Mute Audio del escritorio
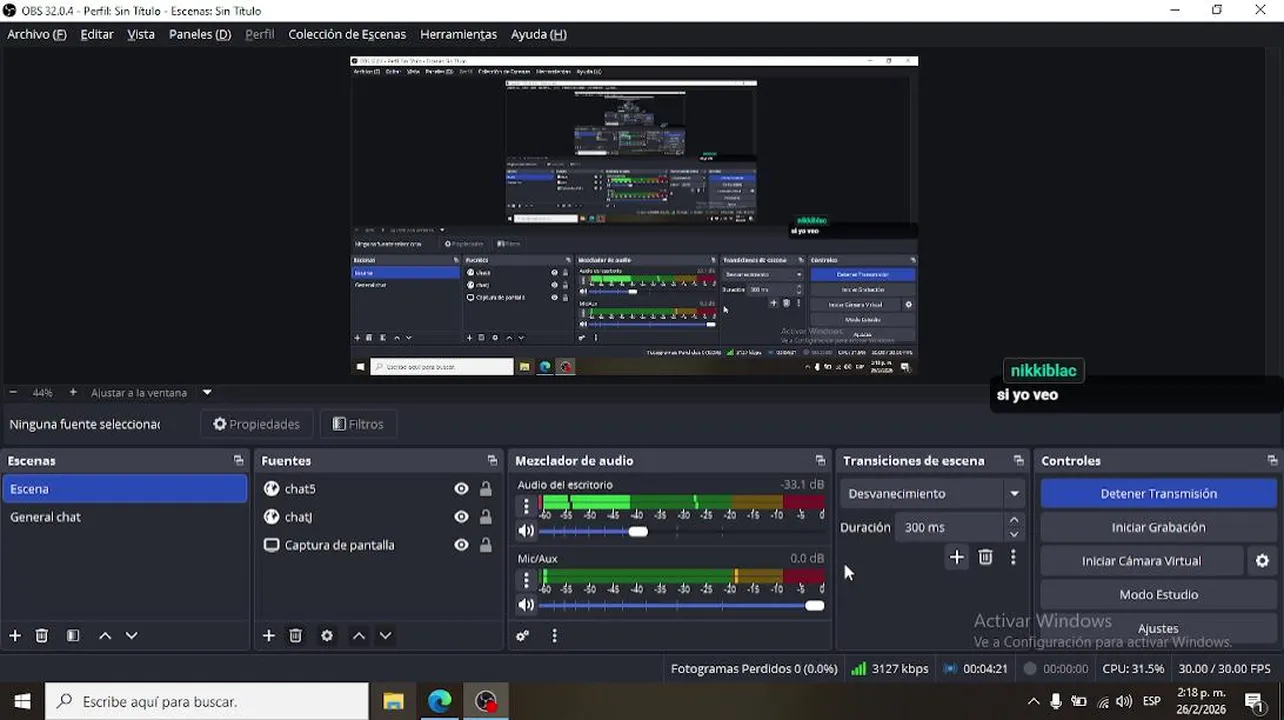Screen dimensions: 1284x720 point(526,531)
